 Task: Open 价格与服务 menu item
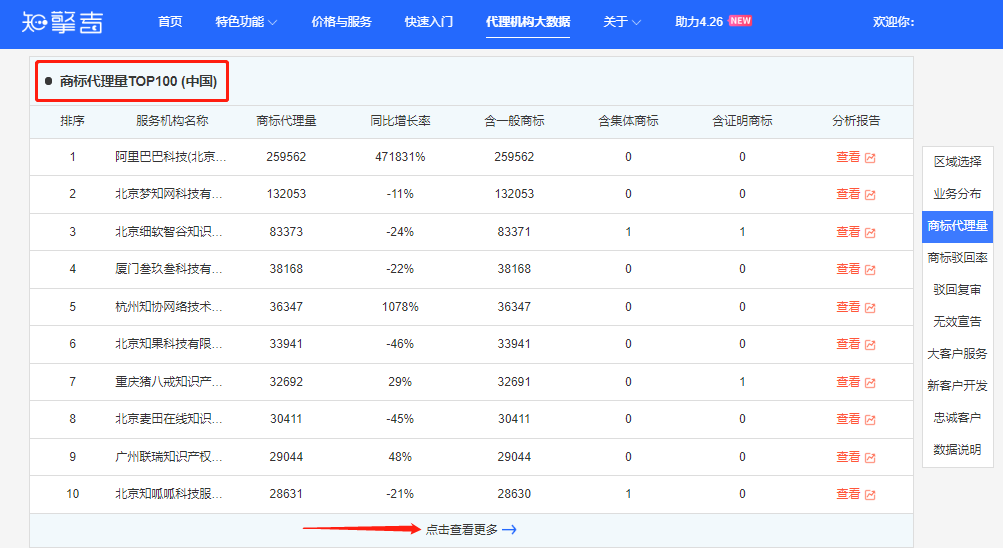click(341, 22)
